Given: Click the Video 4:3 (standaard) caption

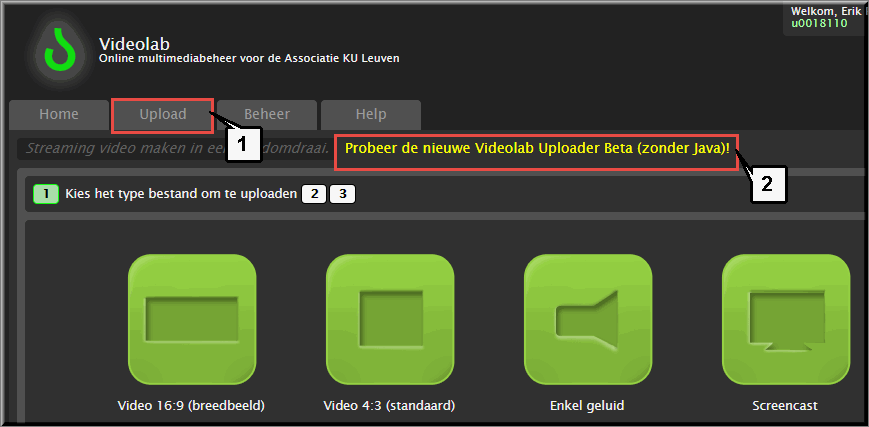Looking at the screenshot, I should pyautogui.click(x=389, y=405).
